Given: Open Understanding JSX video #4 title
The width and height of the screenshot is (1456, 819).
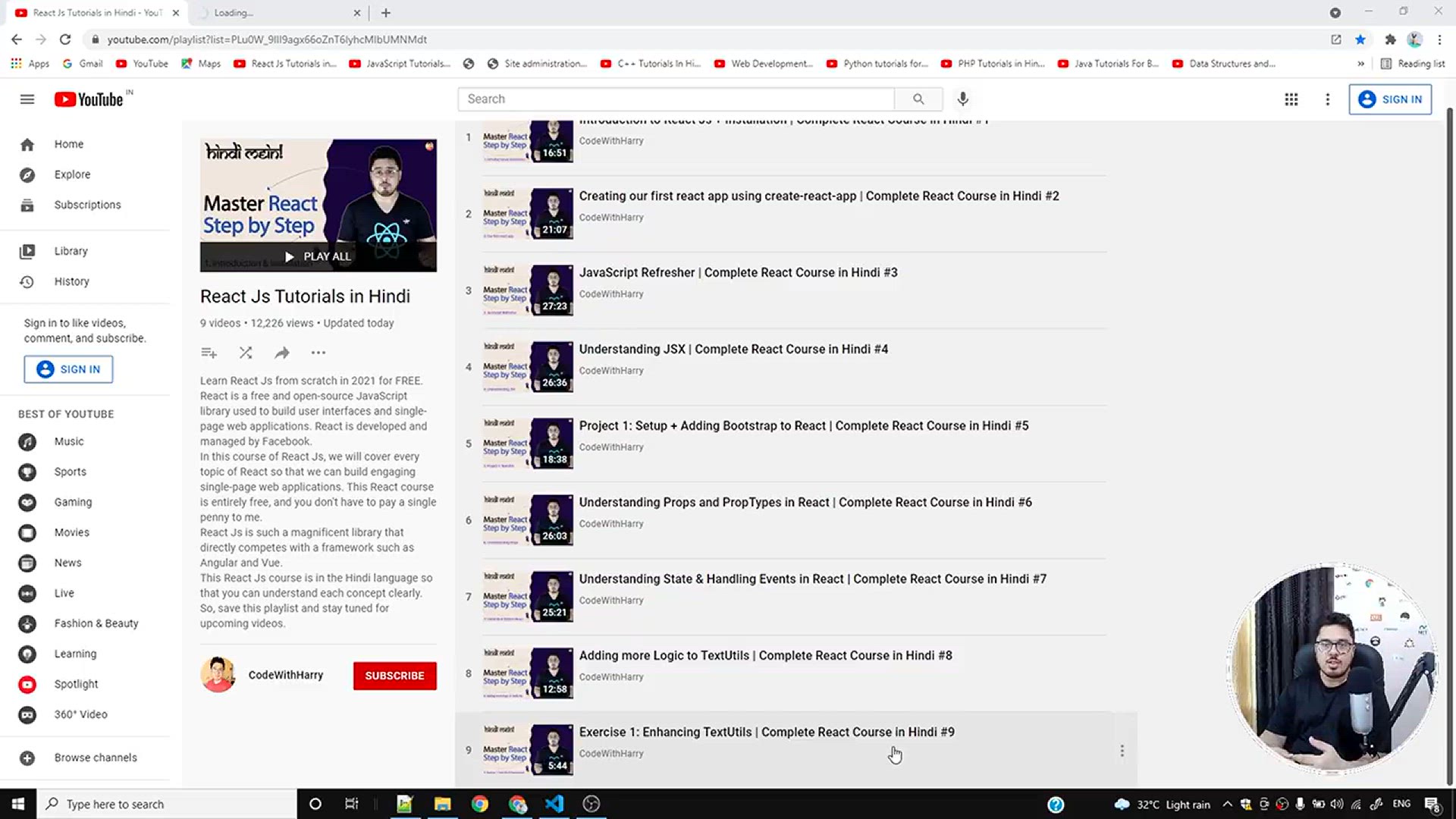Looking at the screenshot, I should click(x=733, y=349).
